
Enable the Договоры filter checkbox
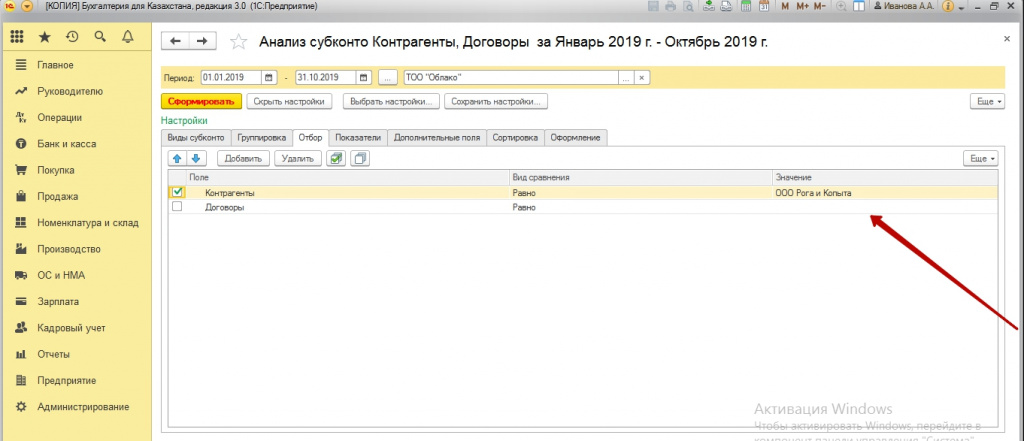(x=177, y=207)
